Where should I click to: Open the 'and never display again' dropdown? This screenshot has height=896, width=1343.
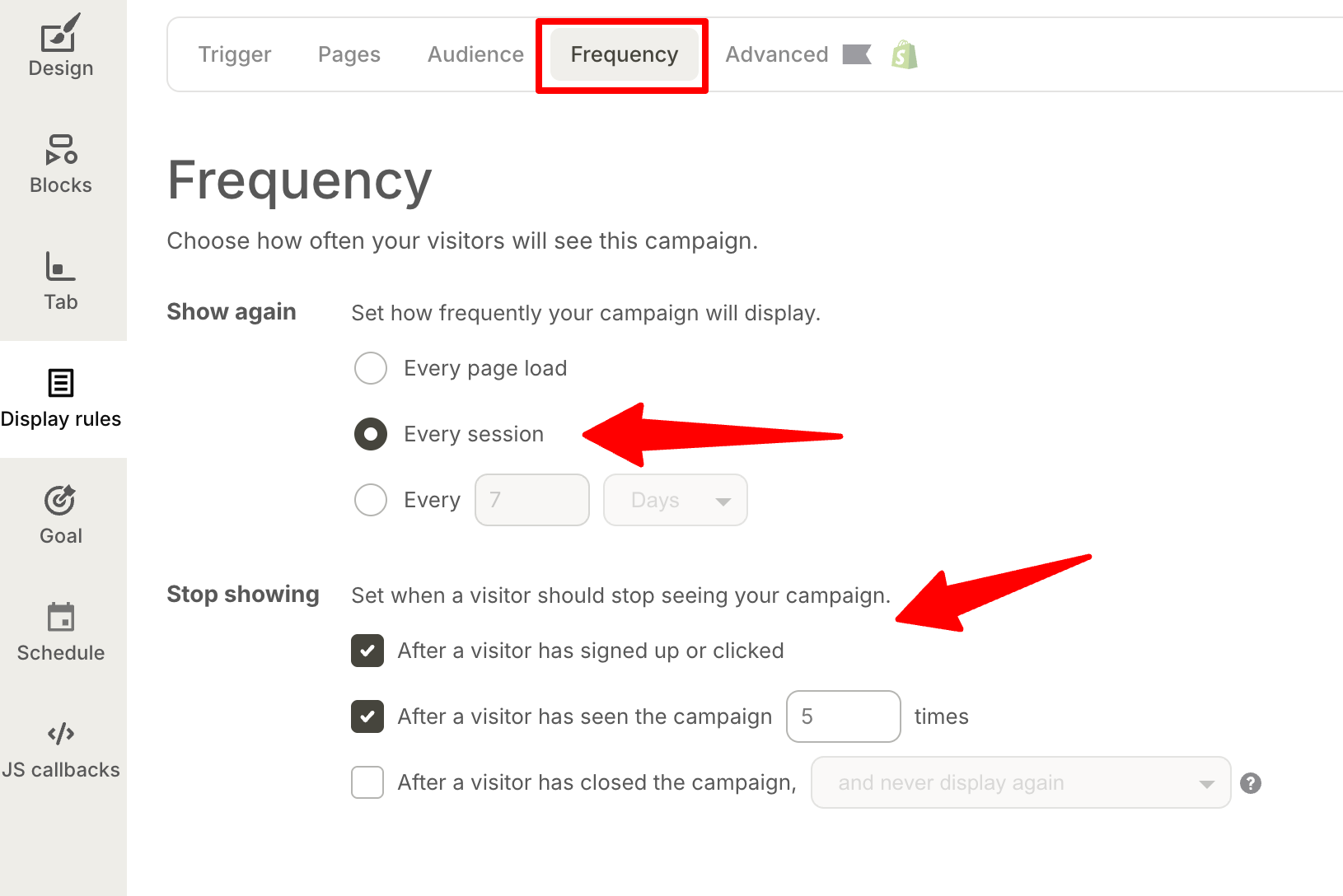point(1020,782)
